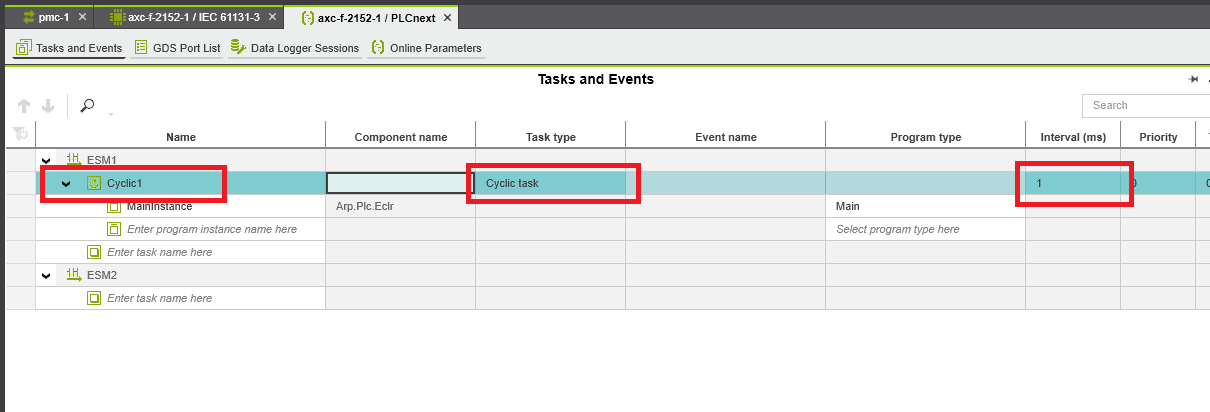1210x412 pixels.
Task: Click the MainInstance program icon
Action: (114, 206)
